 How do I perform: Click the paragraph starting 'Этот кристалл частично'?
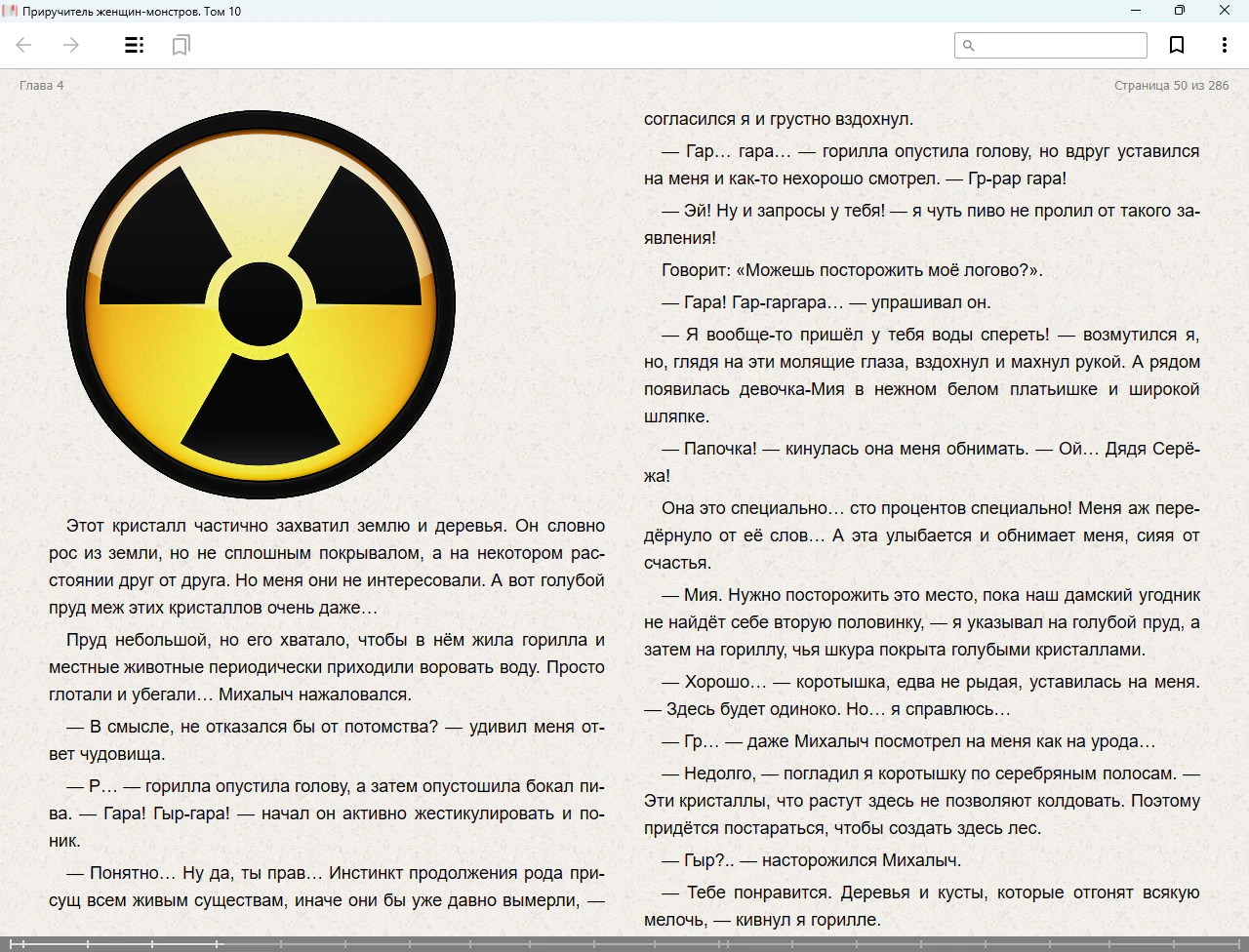(x=327, y=567)
